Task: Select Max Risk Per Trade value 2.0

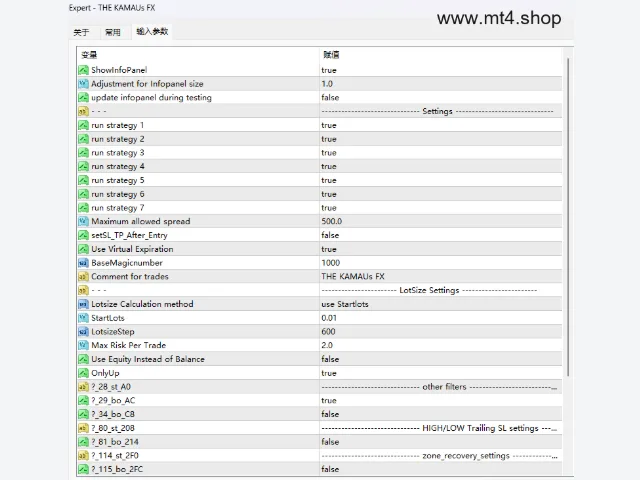Action: click(327, 345)
